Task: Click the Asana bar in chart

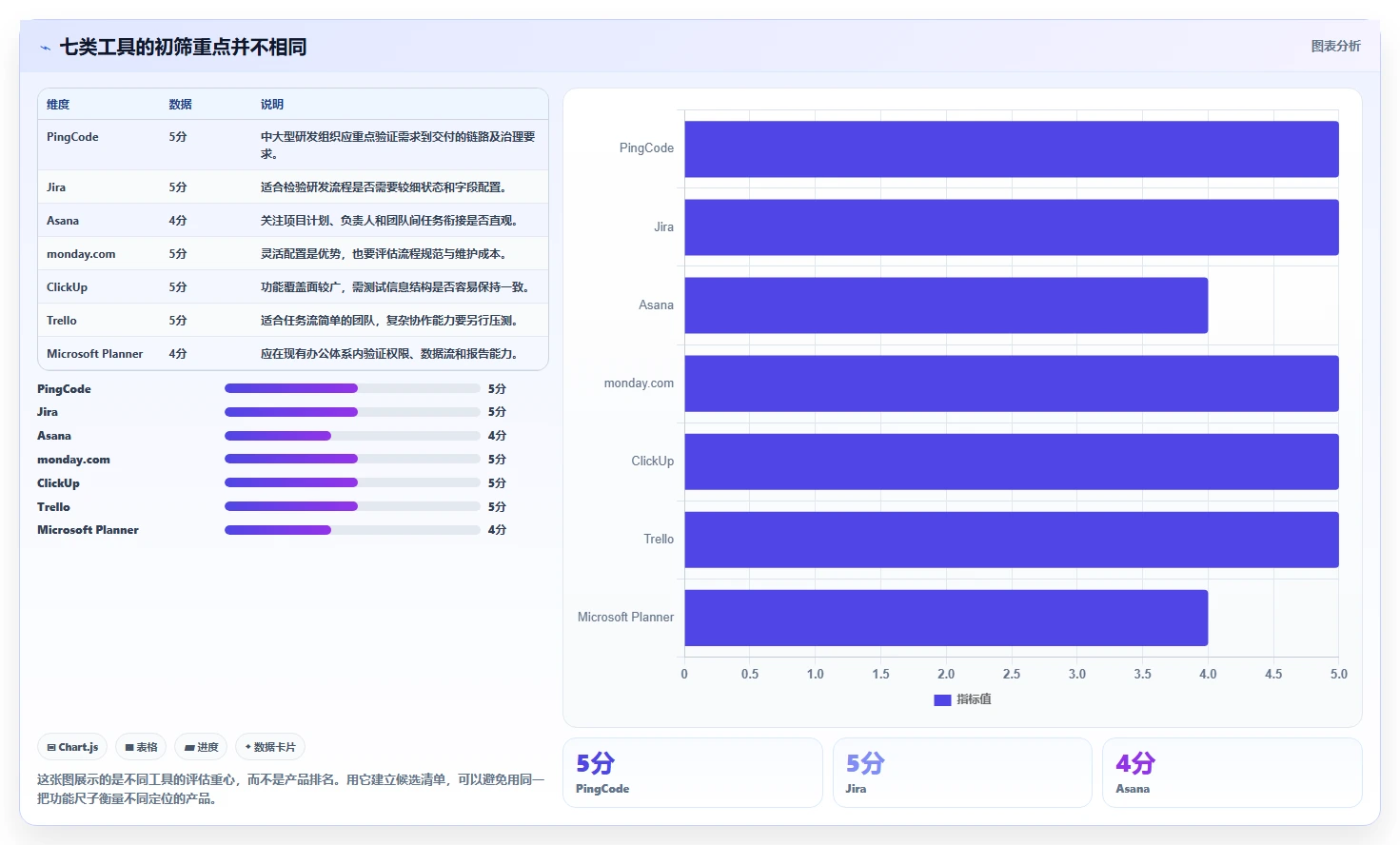Action: pyautogui.click(x=946, y=305)
